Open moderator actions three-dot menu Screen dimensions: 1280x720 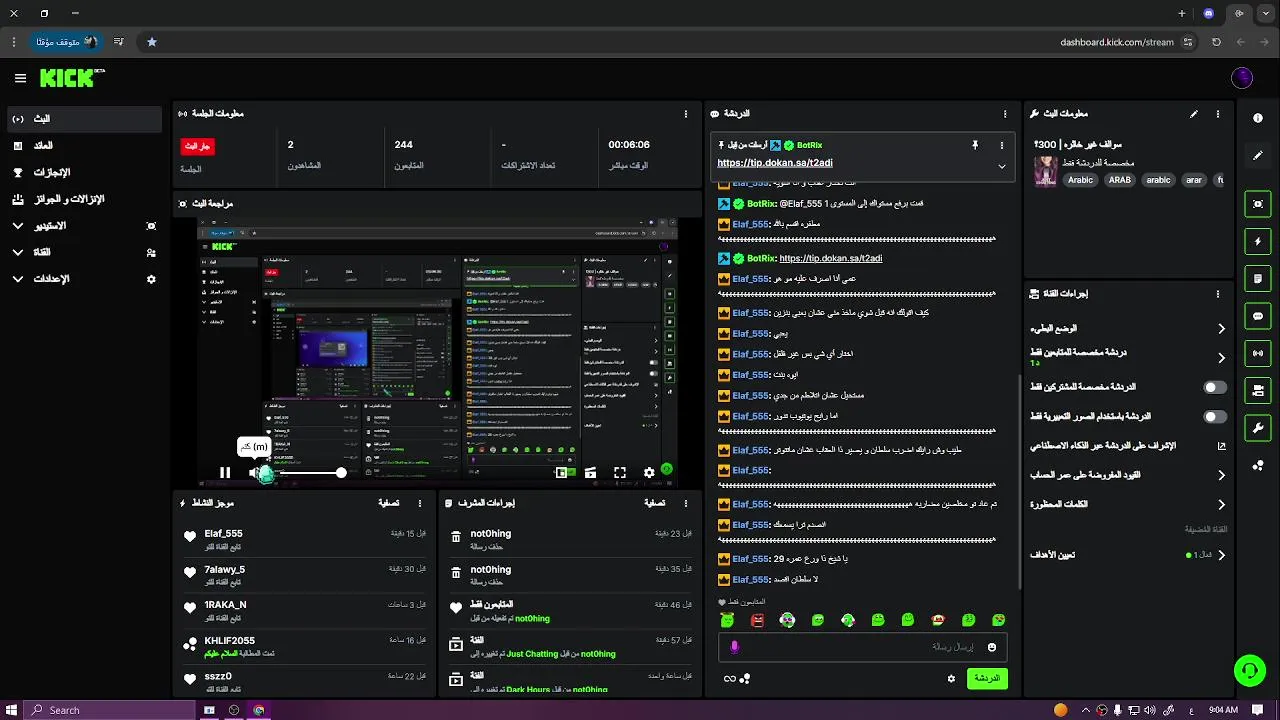click(x=685, y=503)
